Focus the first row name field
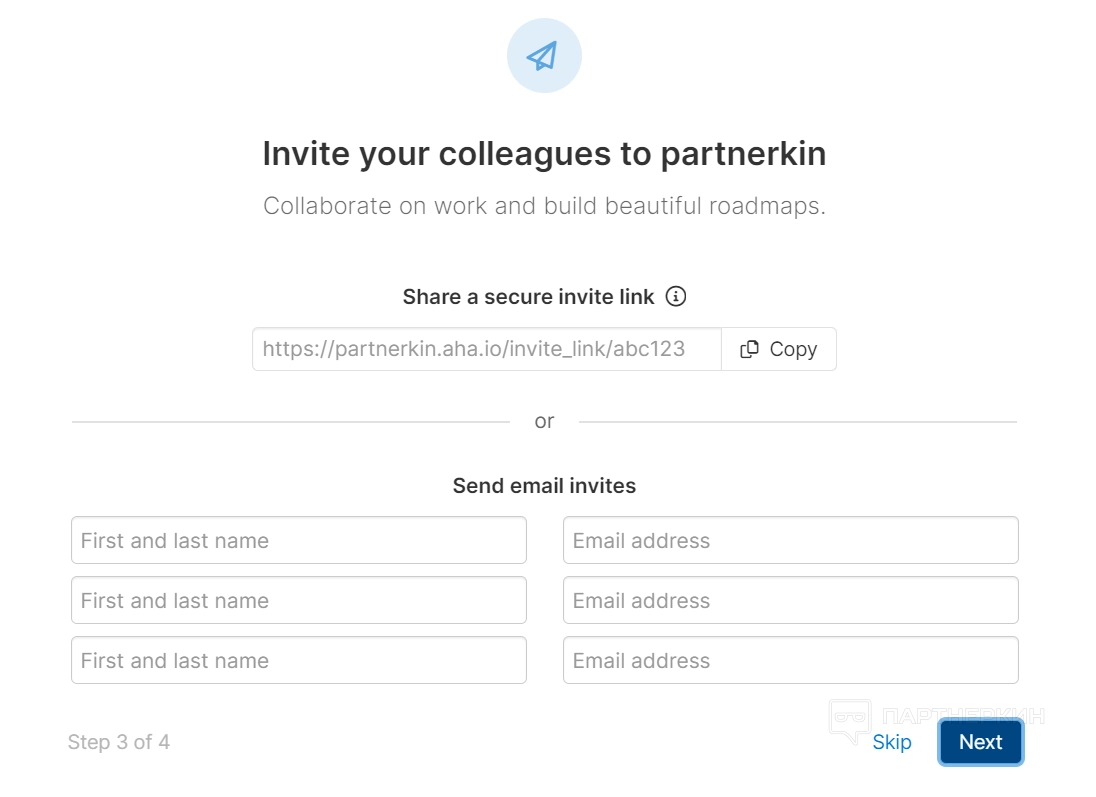 pos(298,540)
